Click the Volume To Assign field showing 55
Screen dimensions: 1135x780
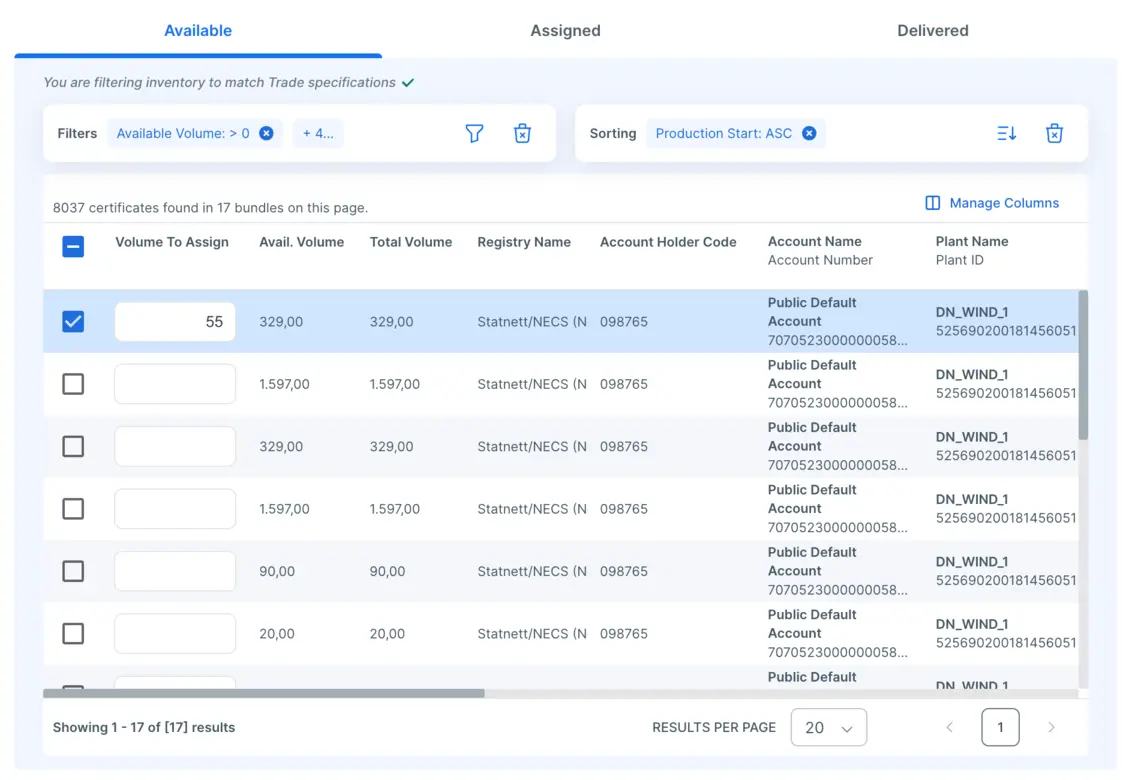tap(175, 321)
